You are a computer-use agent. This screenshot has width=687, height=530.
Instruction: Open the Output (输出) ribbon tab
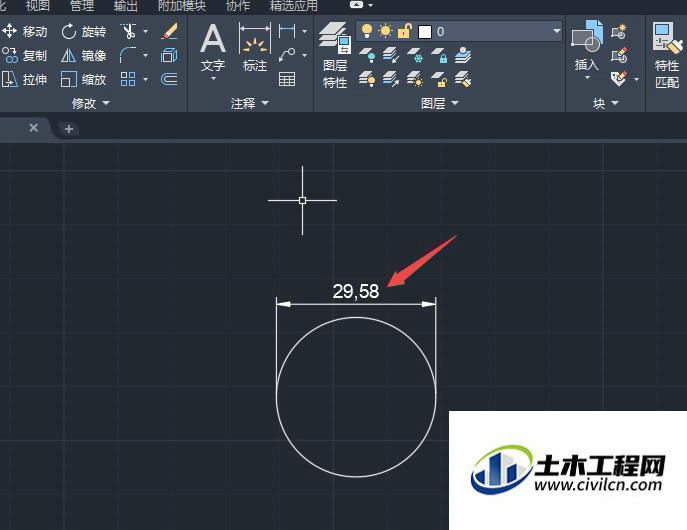126,6
